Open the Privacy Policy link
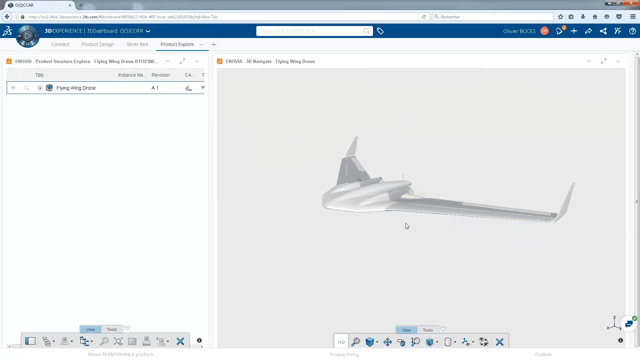The height and width of the screenshot is (360, 640). click(x=344, y=354)
